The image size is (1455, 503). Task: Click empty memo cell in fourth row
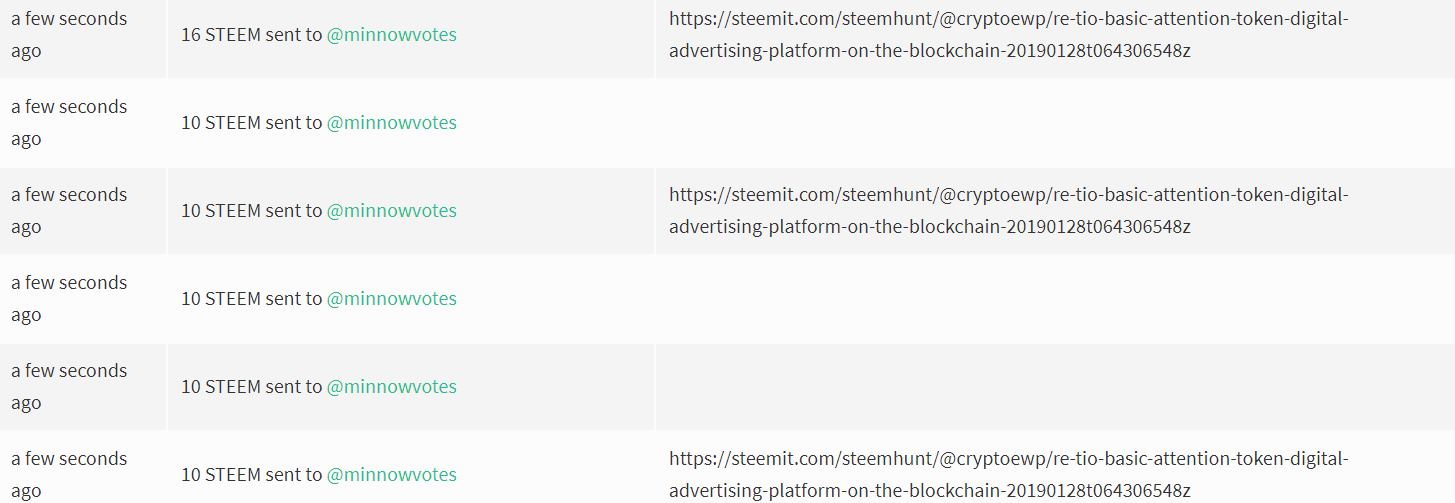1054,299
